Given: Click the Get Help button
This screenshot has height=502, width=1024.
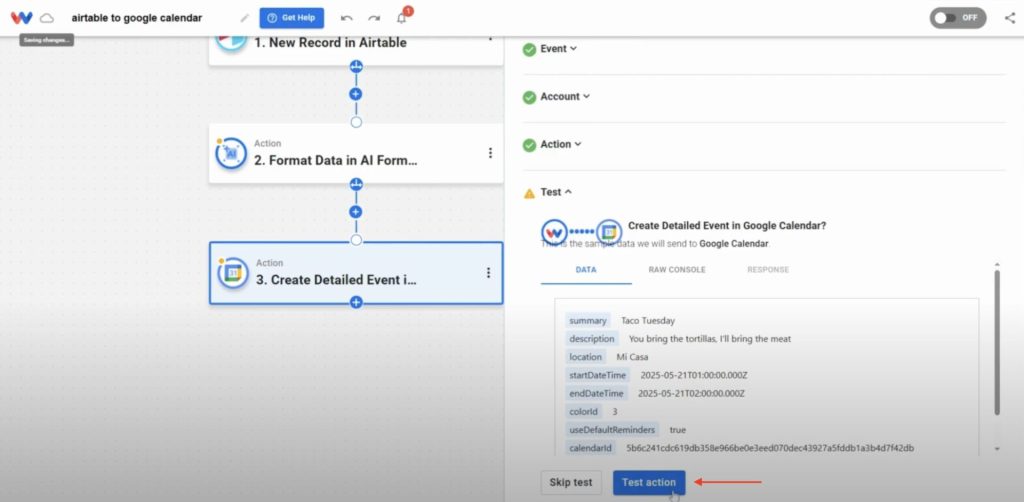Looking at the screenshot, I should click(x=292, y=18).
